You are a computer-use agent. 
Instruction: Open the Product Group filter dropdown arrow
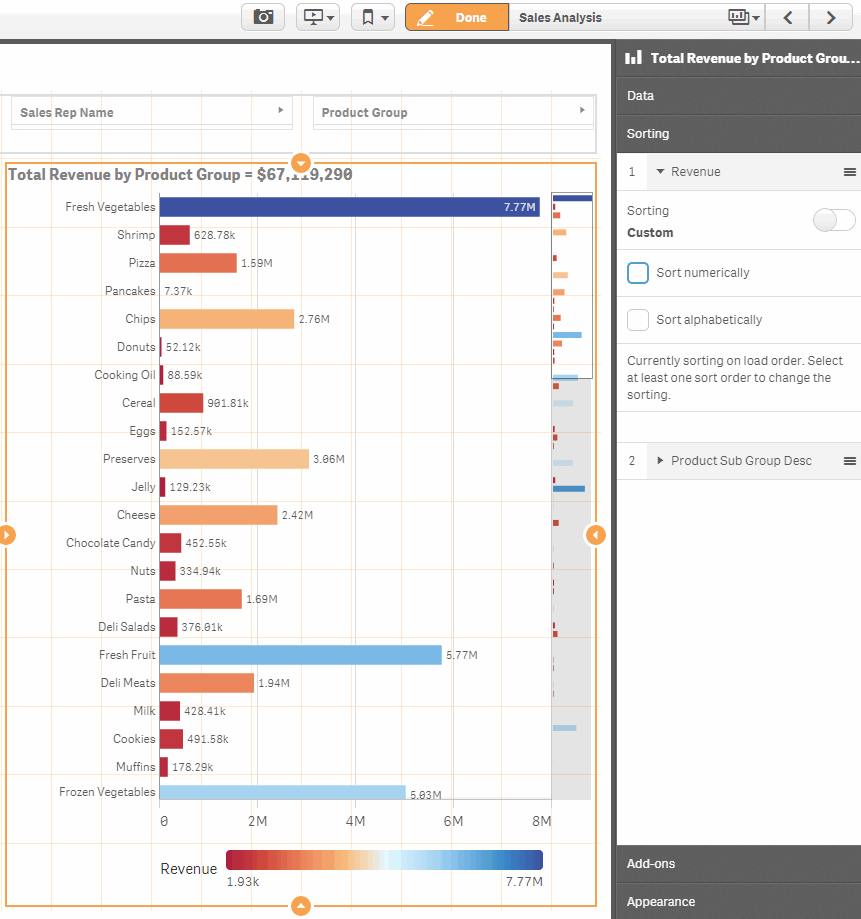(x=581, y=111)
